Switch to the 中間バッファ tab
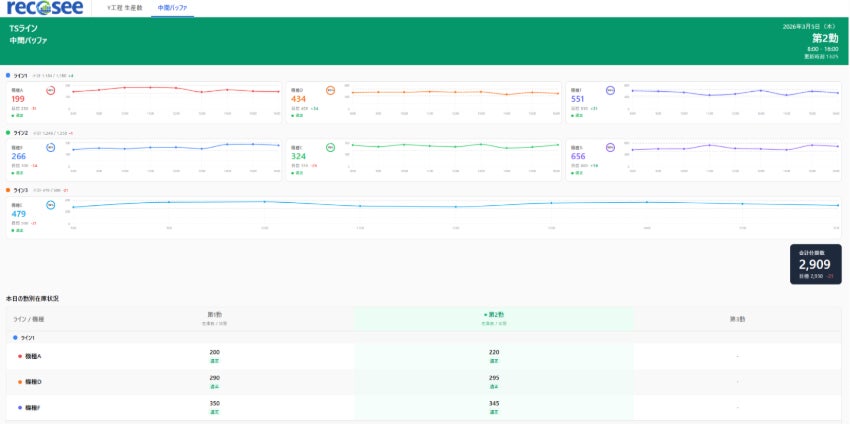850x424 pixels. coord(172,8)
